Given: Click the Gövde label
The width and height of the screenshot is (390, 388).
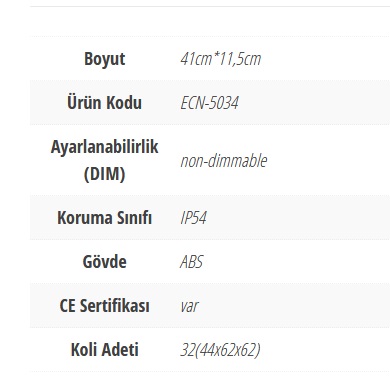Looking at the screenshot, I should click(x=104, y=262).
